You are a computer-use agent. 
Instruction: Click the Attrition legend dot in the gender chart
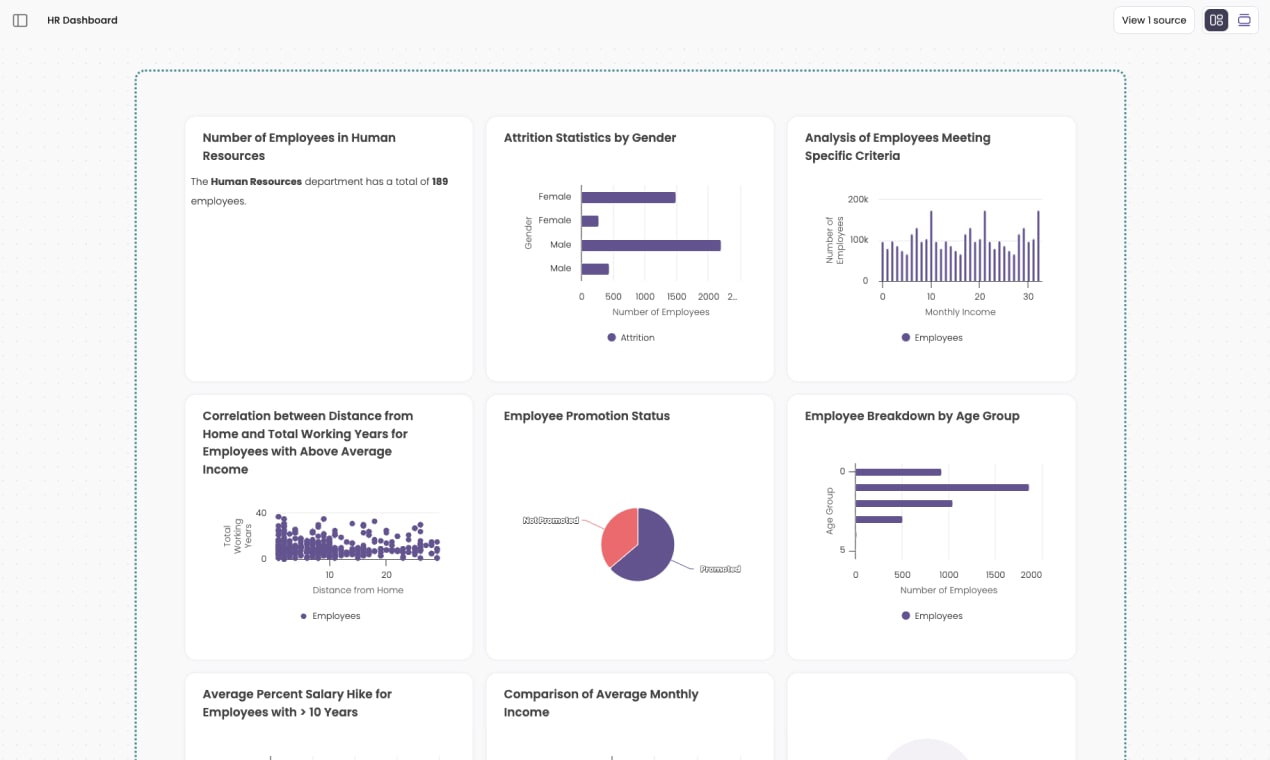pos(612,338)
